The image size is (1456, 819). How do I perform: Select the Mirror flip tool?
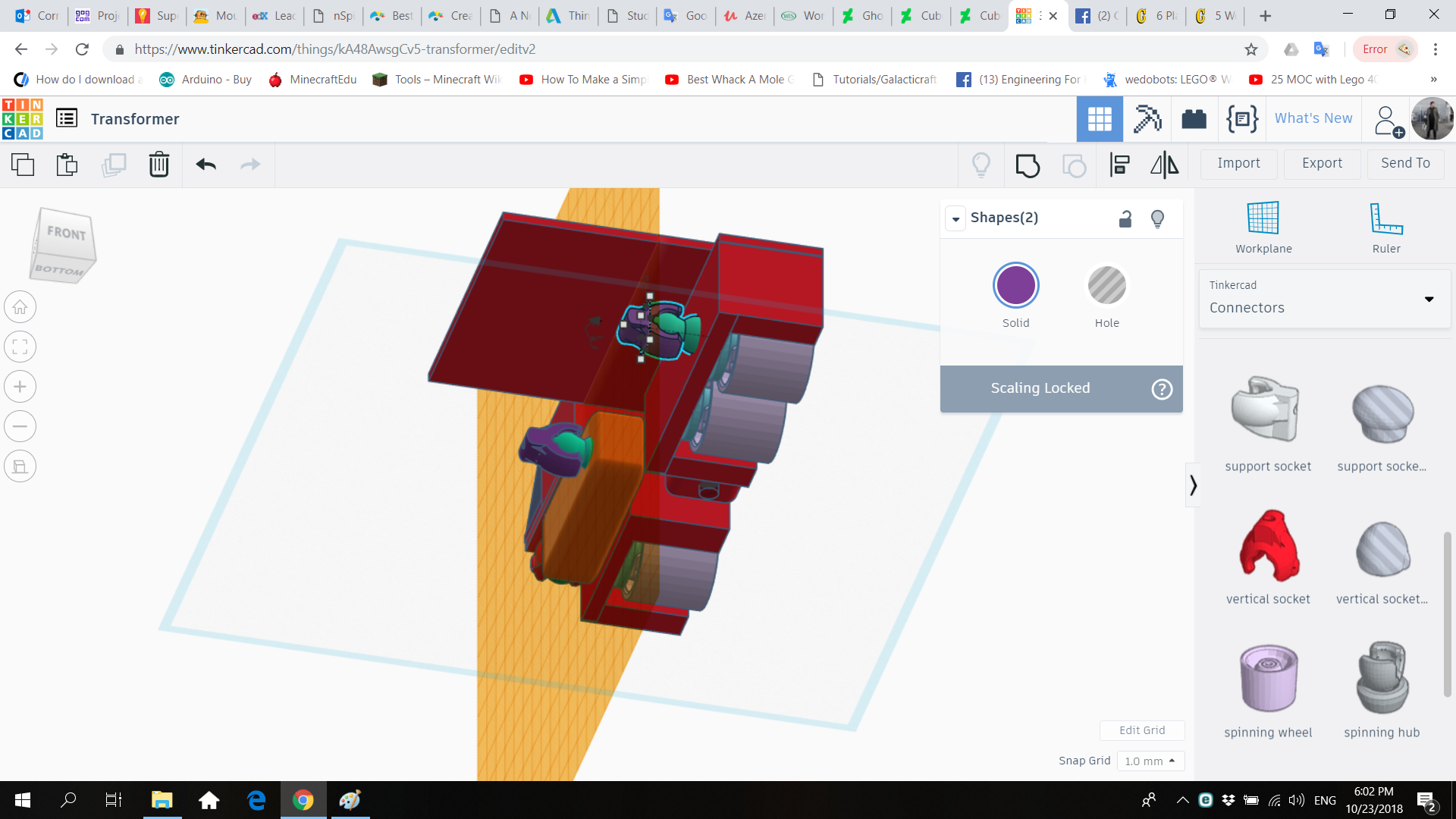point(1164,165)
